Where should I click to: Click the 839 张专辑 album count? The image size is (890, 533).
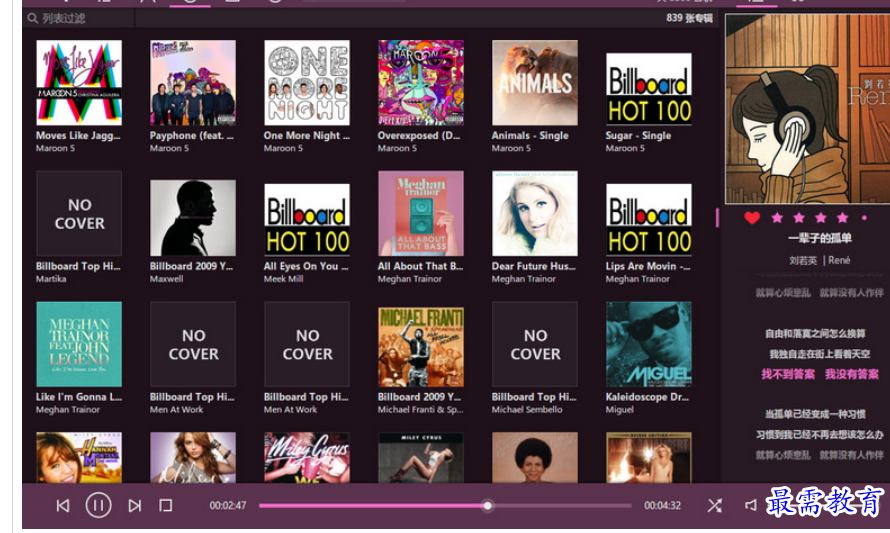click(690, 18)
